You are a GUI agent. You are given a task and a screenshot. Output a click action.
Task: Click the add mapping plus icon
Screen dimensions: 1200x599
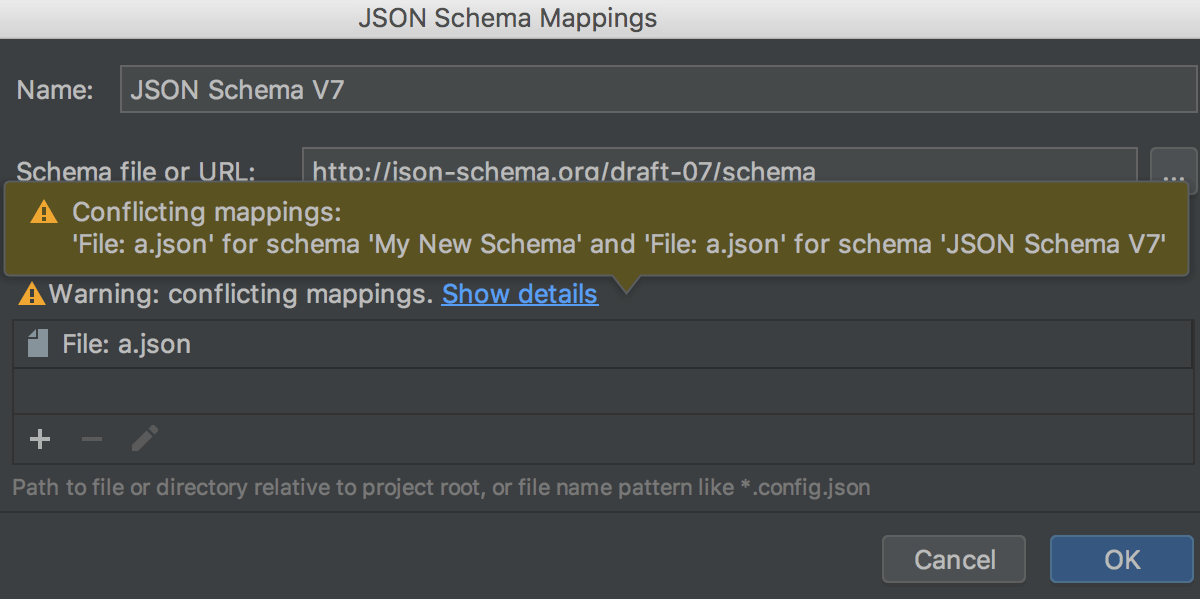(x=40, y=439)
